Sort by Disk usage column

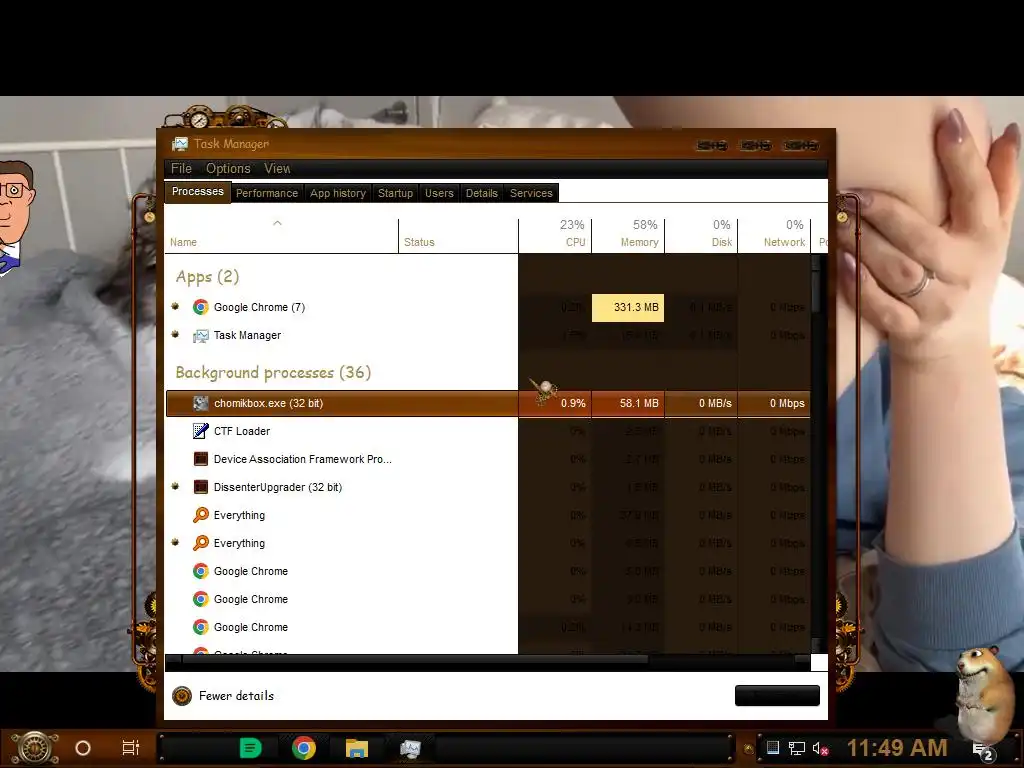point(701,236)
